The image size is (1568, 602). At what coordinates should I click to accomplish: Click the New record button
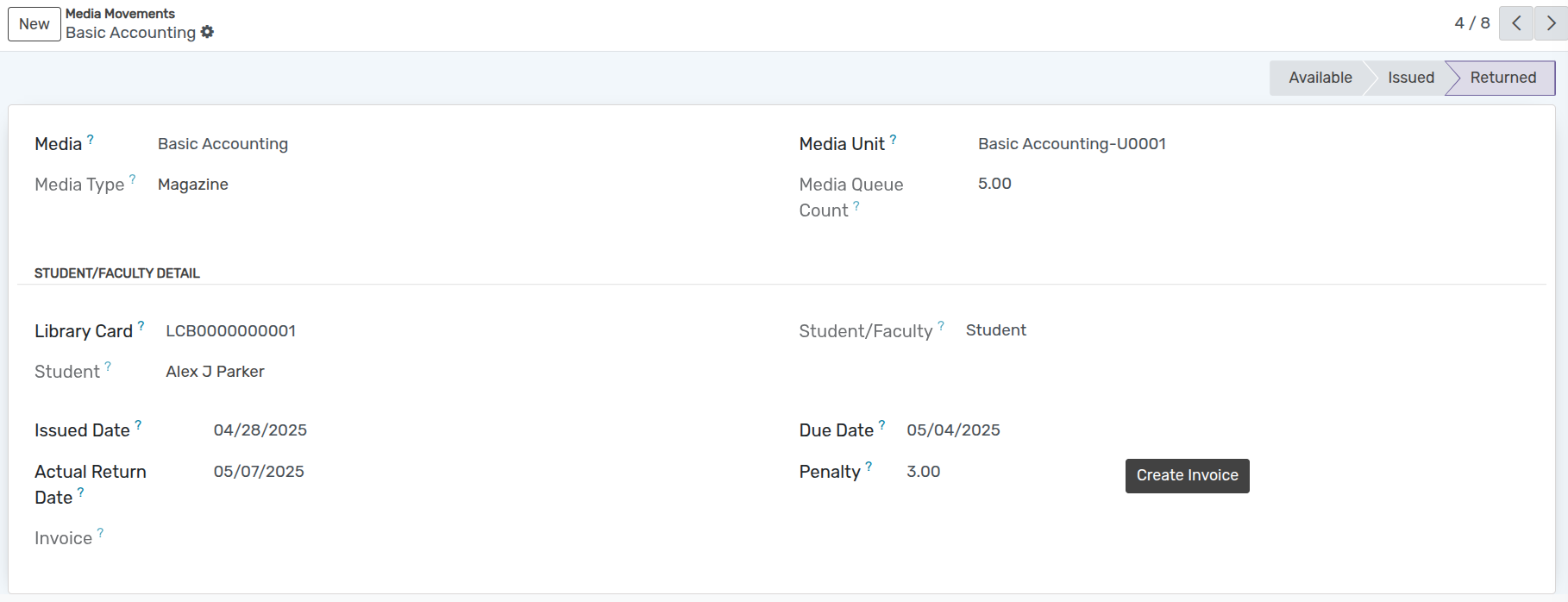34,24
